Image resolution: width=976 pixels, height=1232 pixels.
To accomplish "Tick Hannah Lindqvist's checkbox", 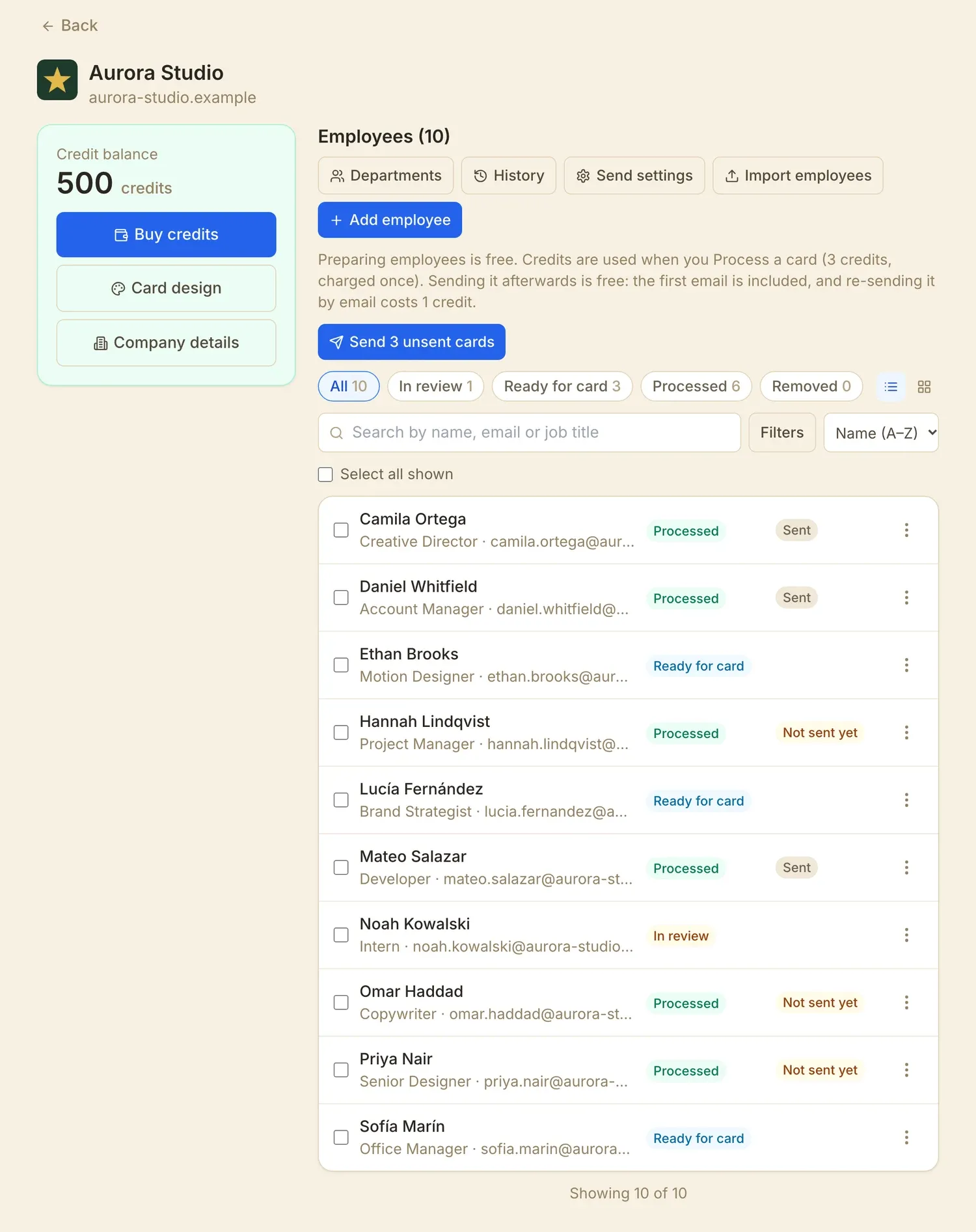I will [x=341, y=733].
